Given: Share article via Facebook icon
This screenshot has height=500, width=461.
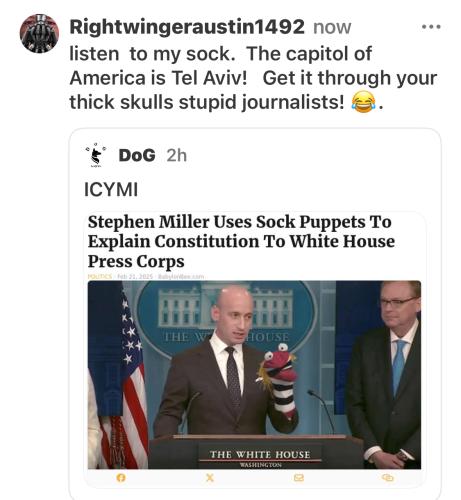Looking at the screenshot, I should (x=121, y=478).
